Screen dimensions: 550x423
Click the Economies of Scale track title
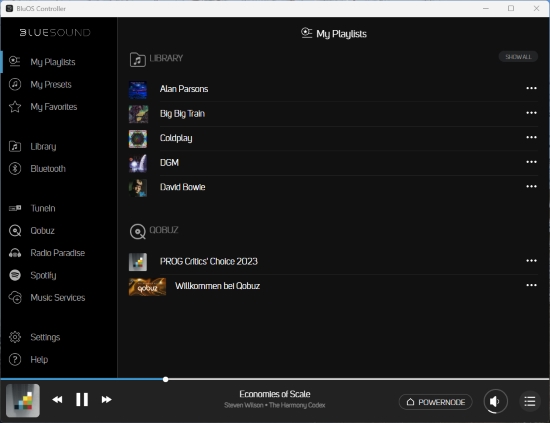[275, 394]
